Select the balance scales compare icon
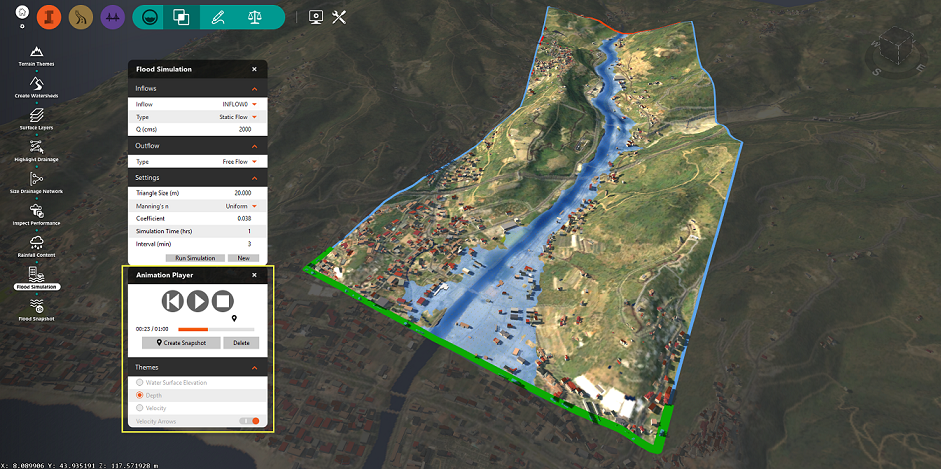This screenshot has width=941, height=469. click(x=254, y=17)
